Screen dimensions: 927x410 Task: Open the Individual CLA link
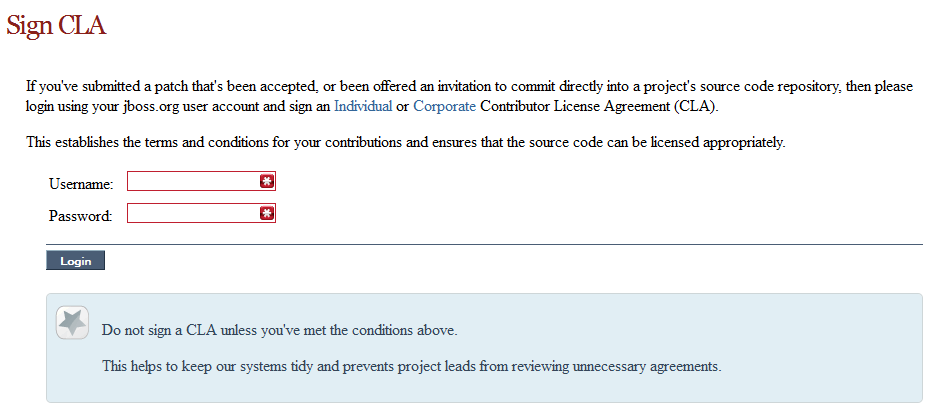pyautogui.click(x=363, y=105)
